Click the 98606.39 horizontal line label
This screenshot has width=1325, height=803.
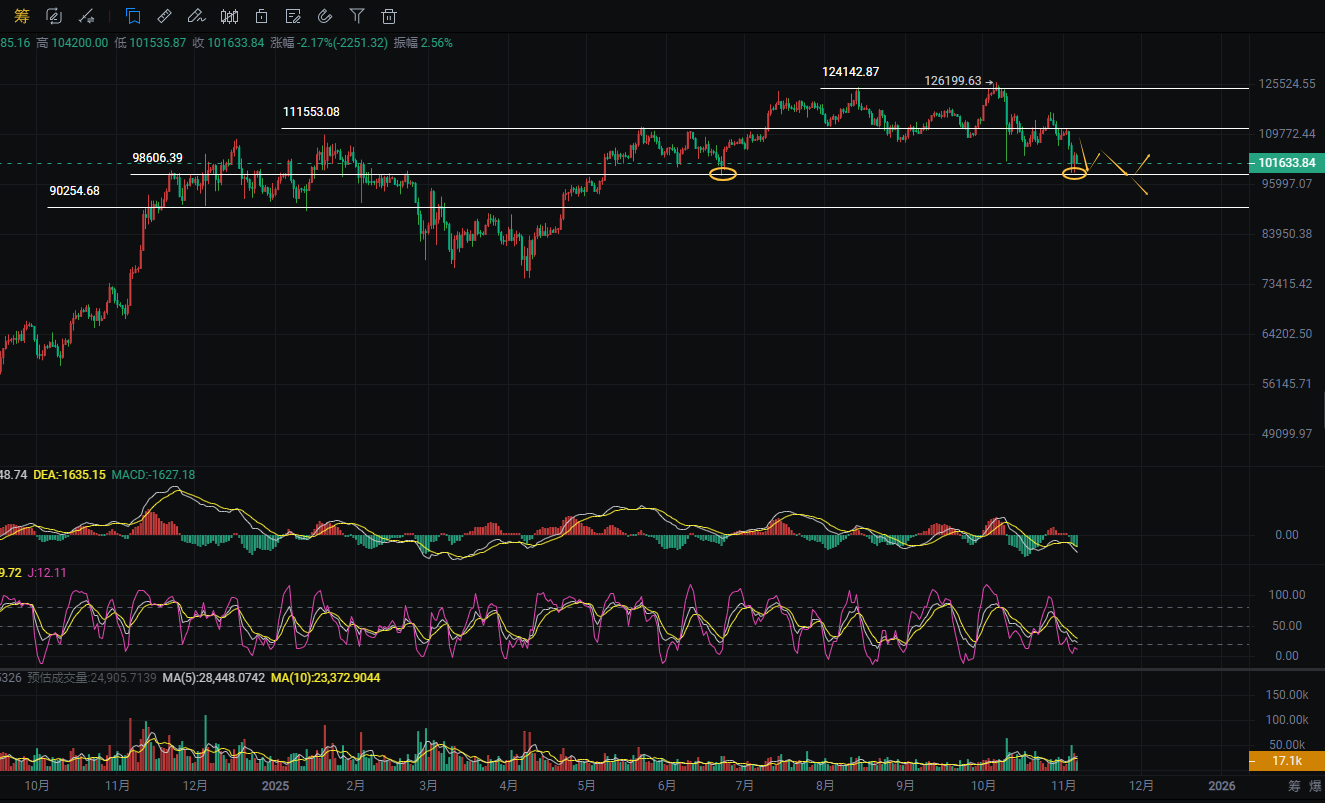click(157, 158)
